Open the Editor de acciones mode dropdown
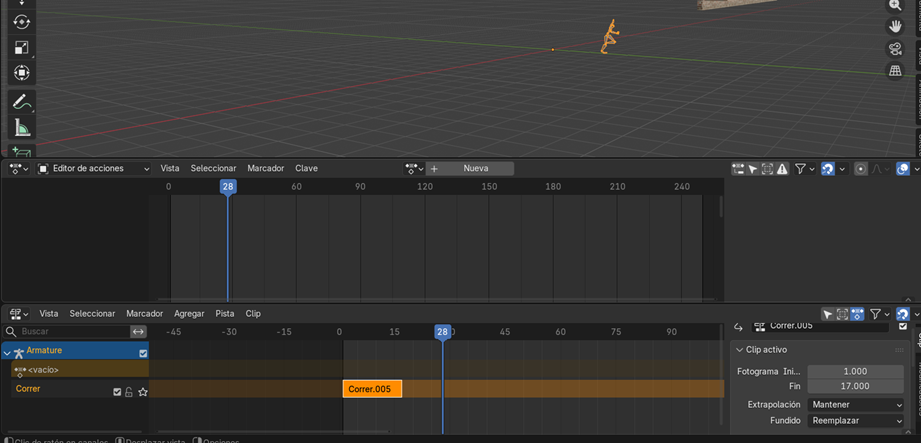This screenshot has height=443, width=921. 94,169
